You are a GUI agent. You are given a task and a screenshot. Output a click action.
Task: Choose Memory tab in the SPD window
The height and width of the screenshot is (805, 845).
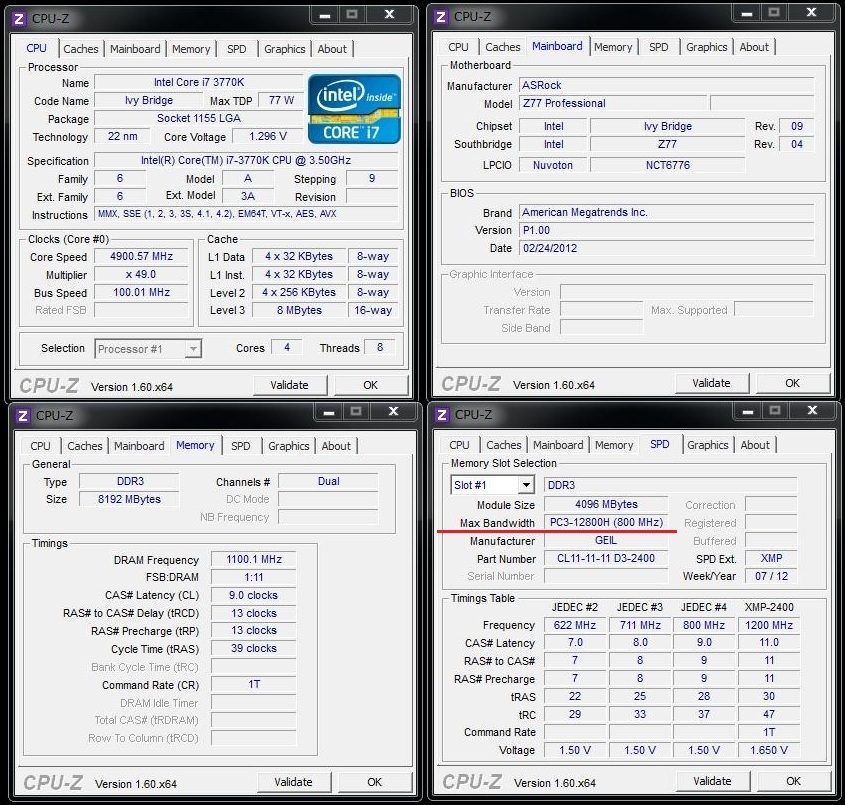(614, 445)
